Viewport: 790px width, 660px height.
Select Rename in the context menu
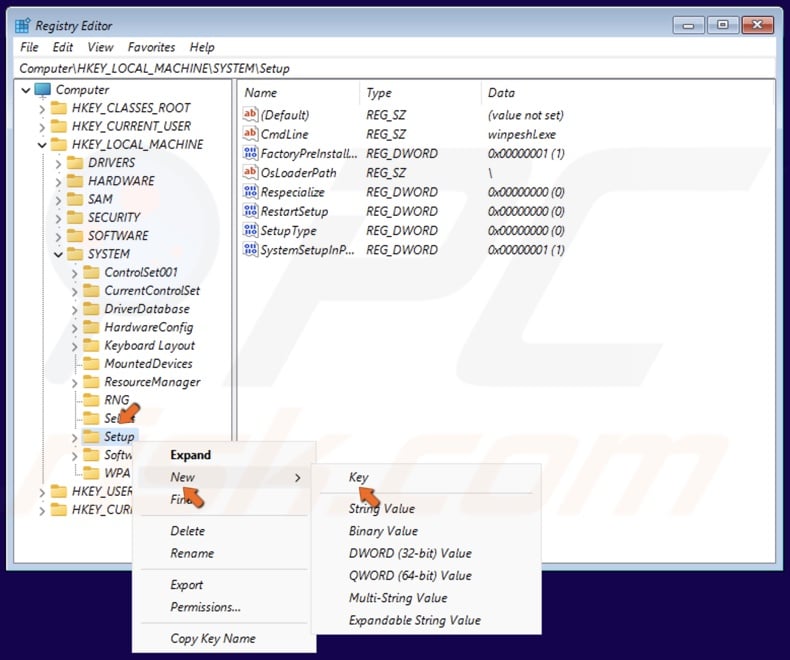coord(224,553)
